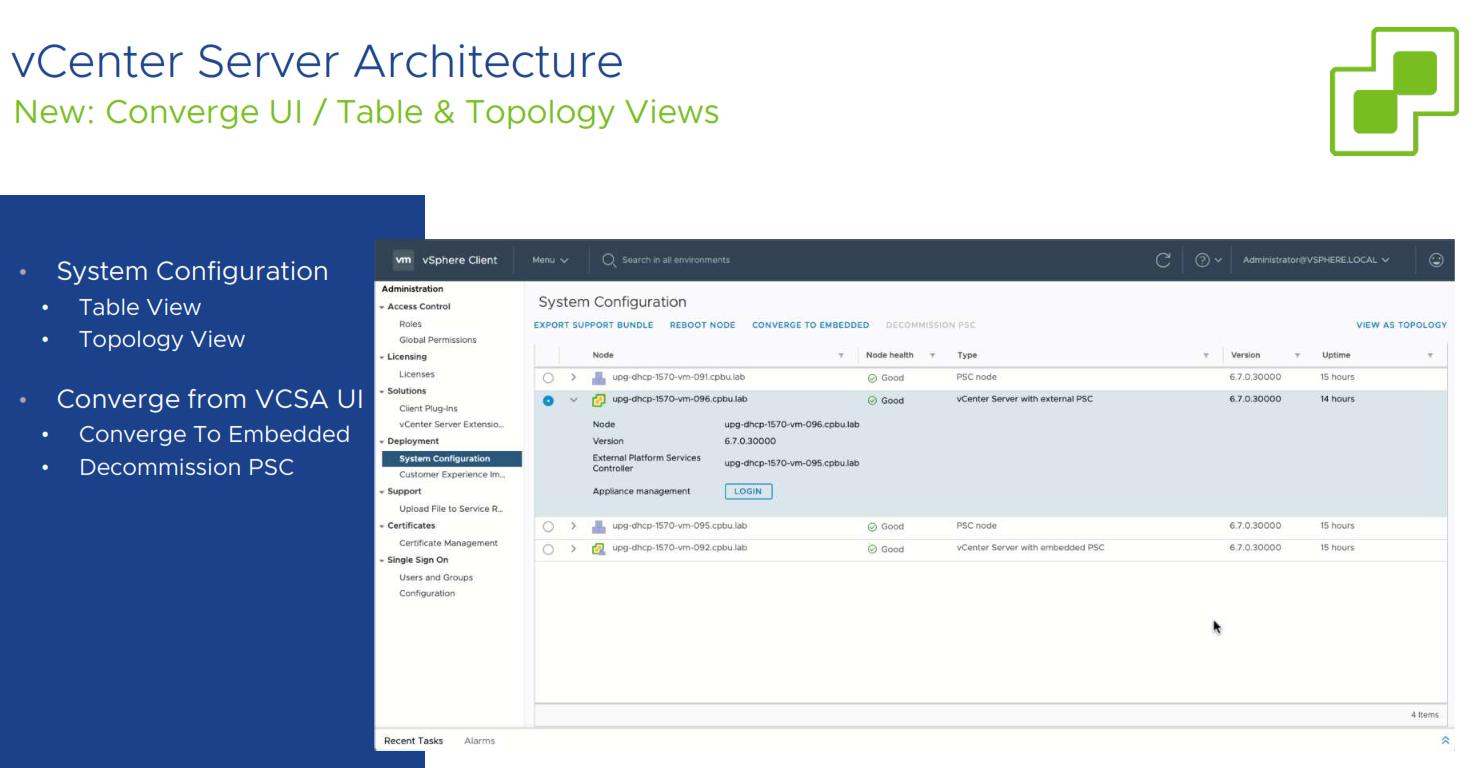Image resolution: width=1476 pixels, height=768 pixels.
Task: Switch to the Recent Tasks tab
Action: pyautogui.click(x=413, y=741)
